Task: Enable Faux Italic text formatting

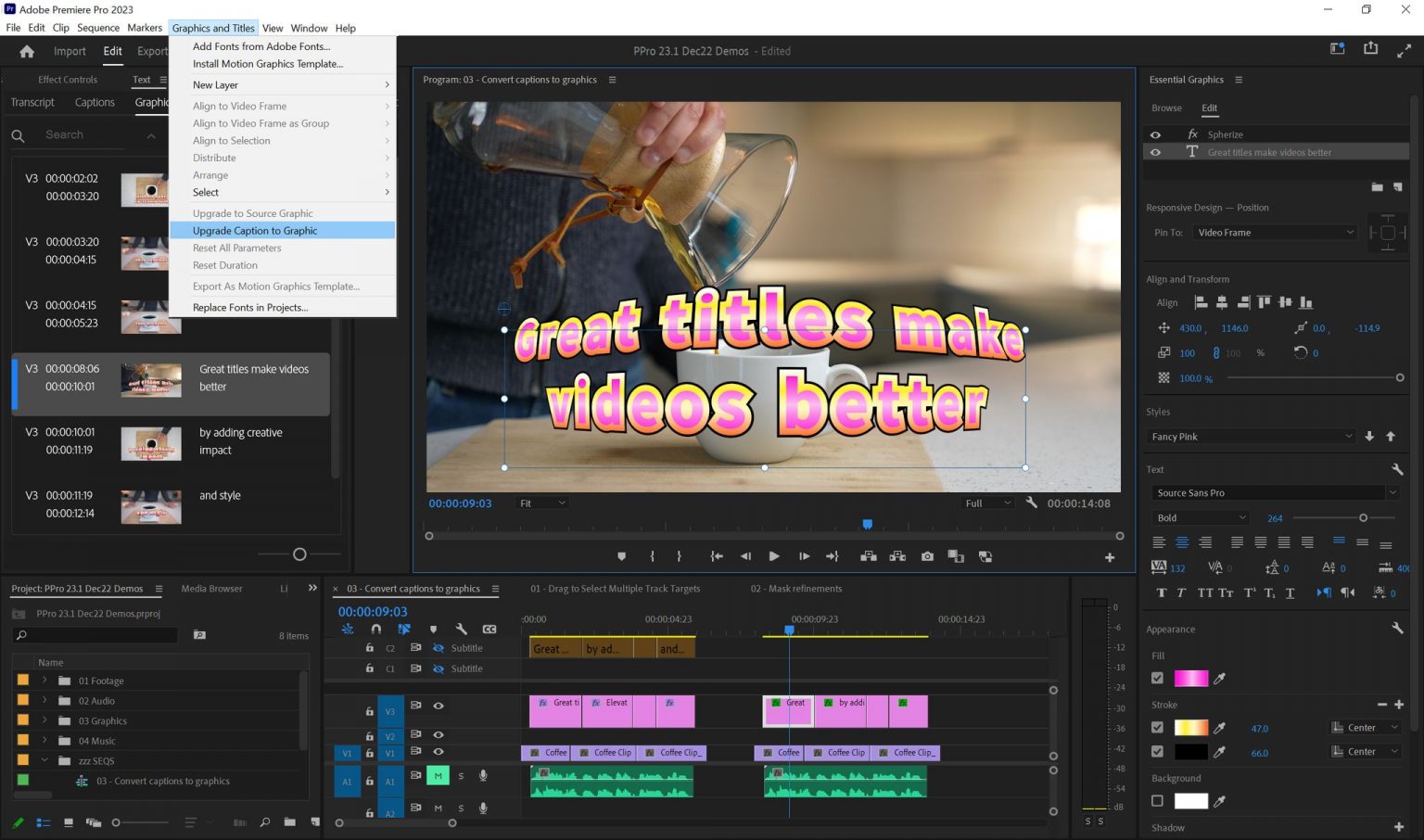Action: (1182, 592)
